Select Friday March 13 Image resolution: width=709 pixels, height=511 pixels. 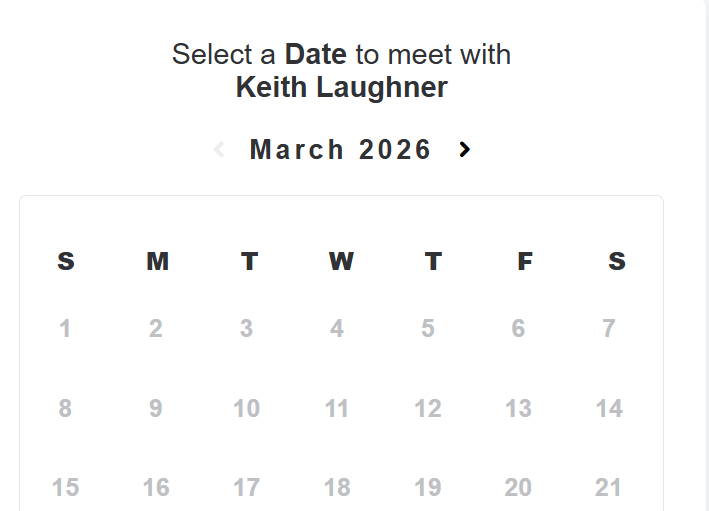518,408
